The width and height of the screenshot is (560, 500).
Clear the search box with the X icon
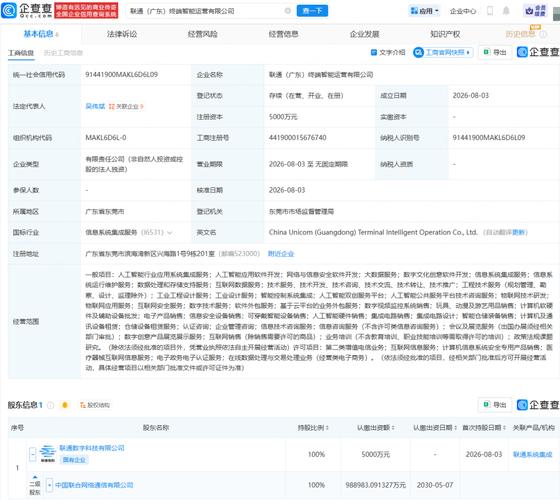tap(288, 11)
